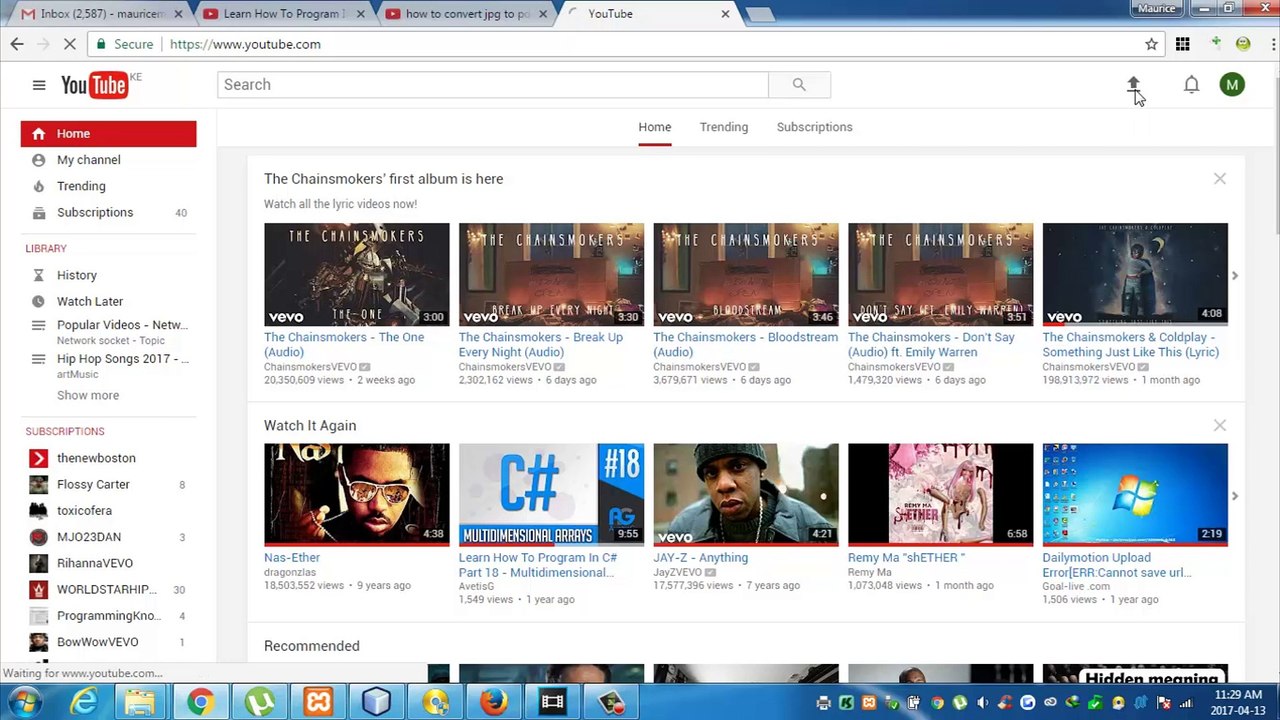Screen dimensions: 1280x720
Task: Click the Chrome address bar URL
Action: 245,44
